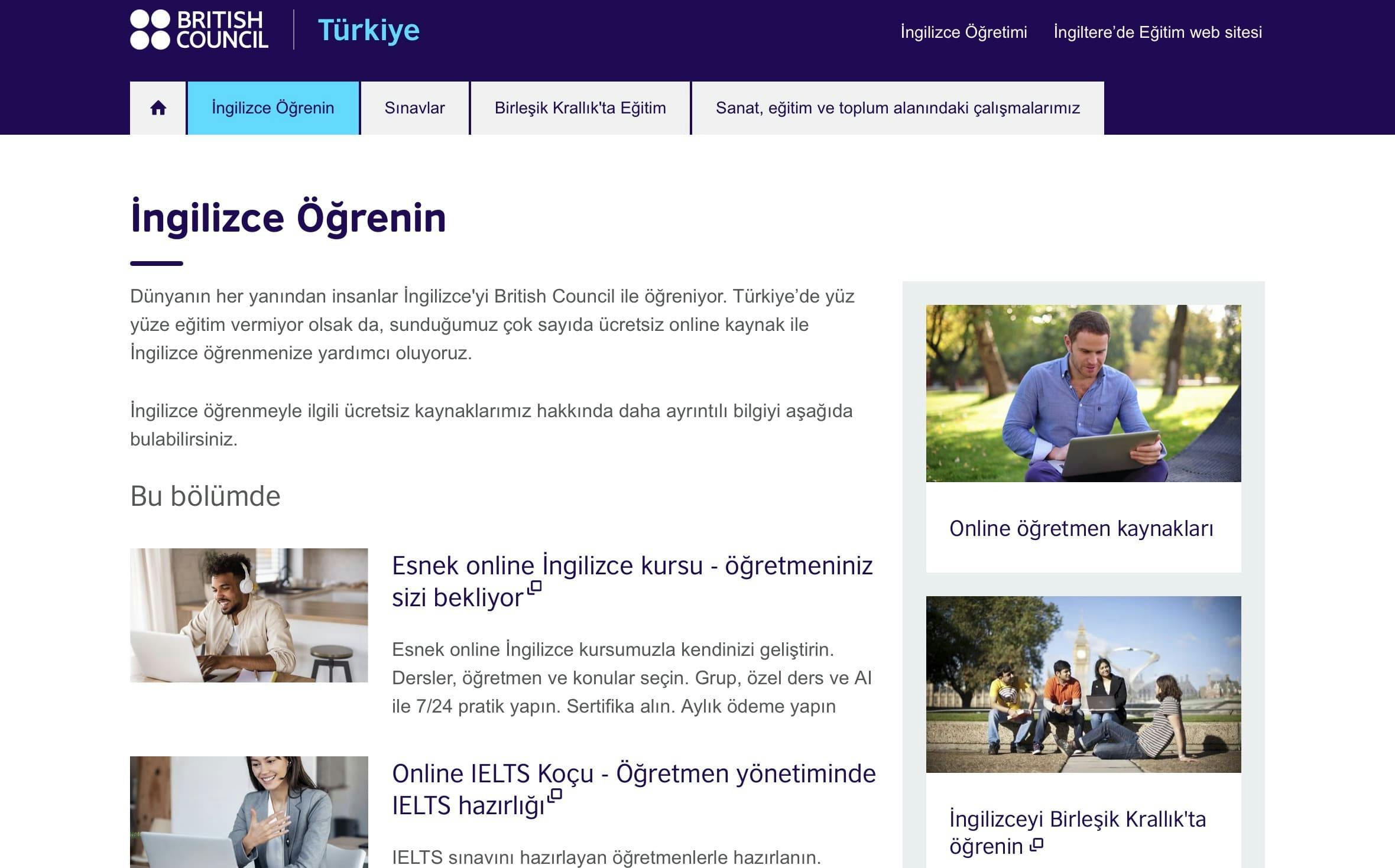Click the İngilizce Öğretimi header link

pos(963,32)
